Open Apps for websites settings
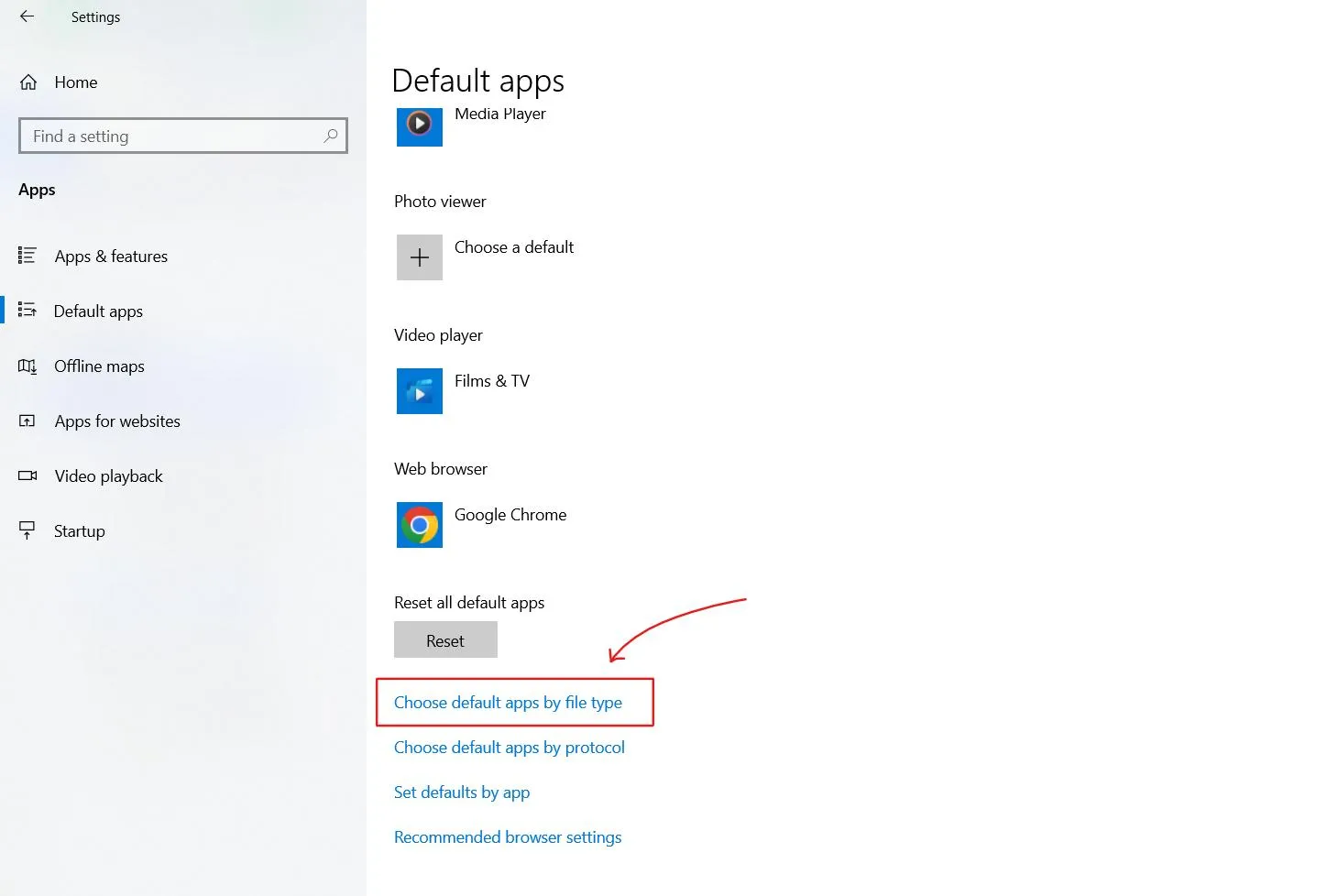Viewport: 1338px width, 896px height. (117, 421)
